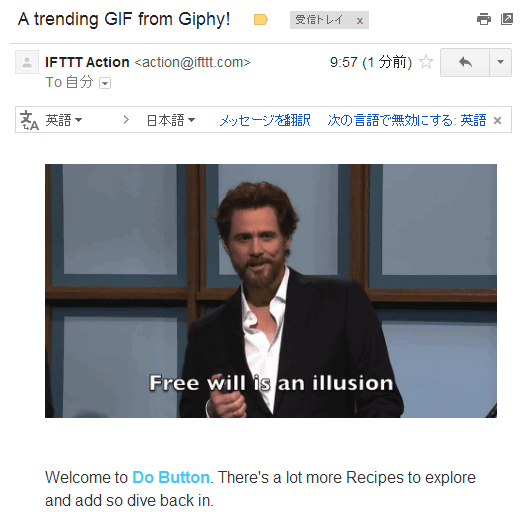The height and width of the screenshot is (525, 525).
Task: Click メッセージを翻訳 link
Action: 265,120
